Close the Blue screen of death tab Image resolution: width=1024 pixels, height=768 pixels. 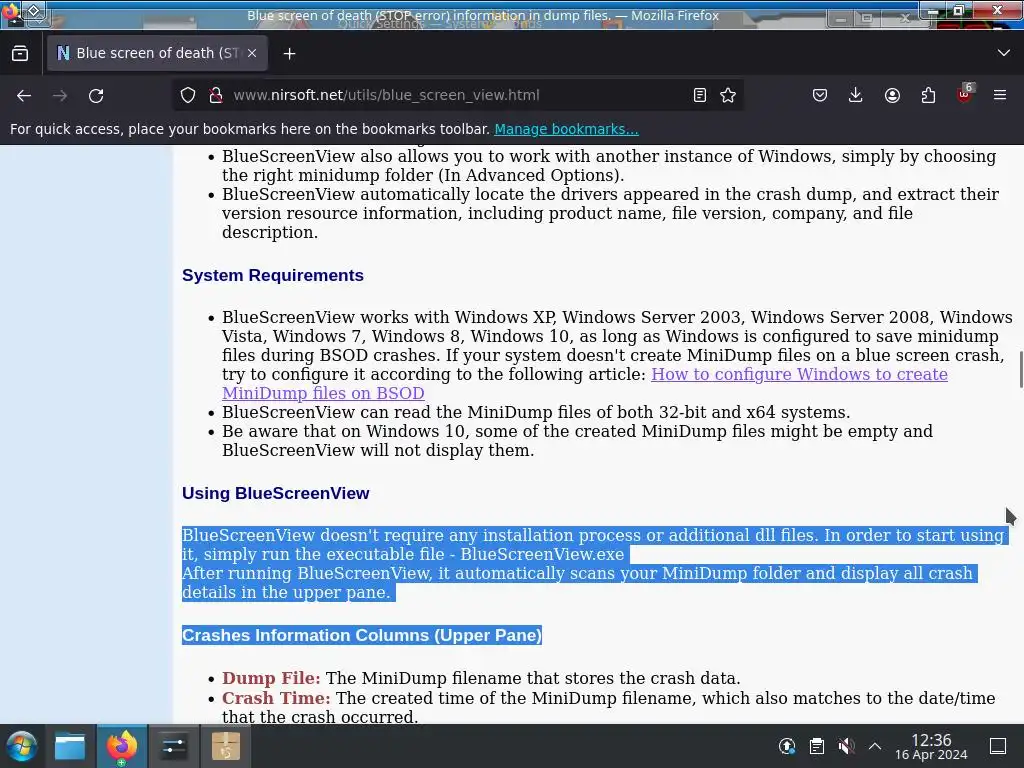click(252, 54)
